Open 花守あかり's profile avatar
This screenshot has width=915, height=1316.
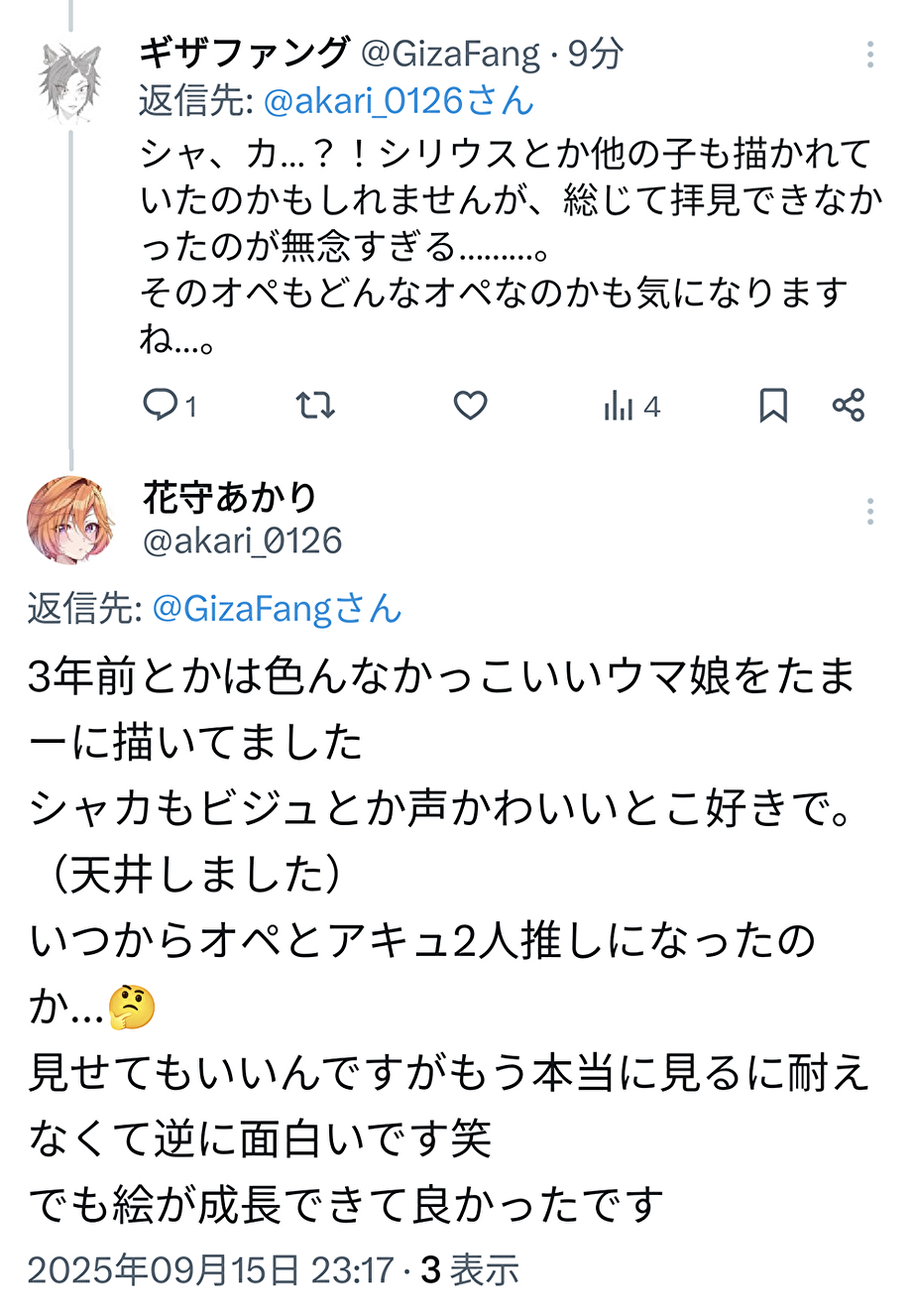[70, 520]
